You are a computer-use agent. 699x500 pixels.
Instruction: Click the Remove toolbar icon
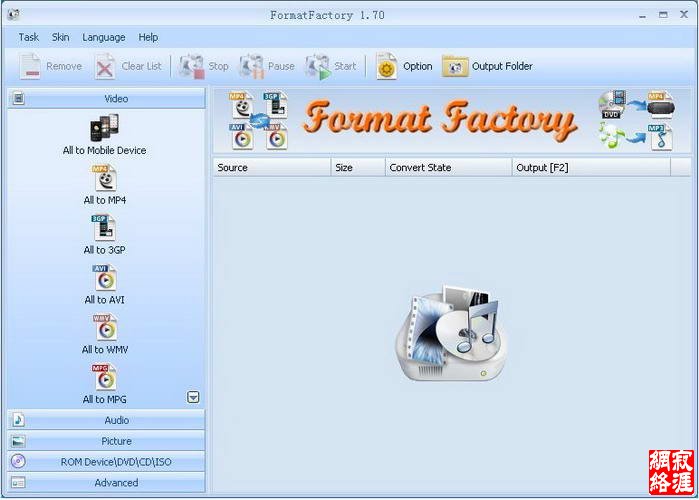point(30,66)
